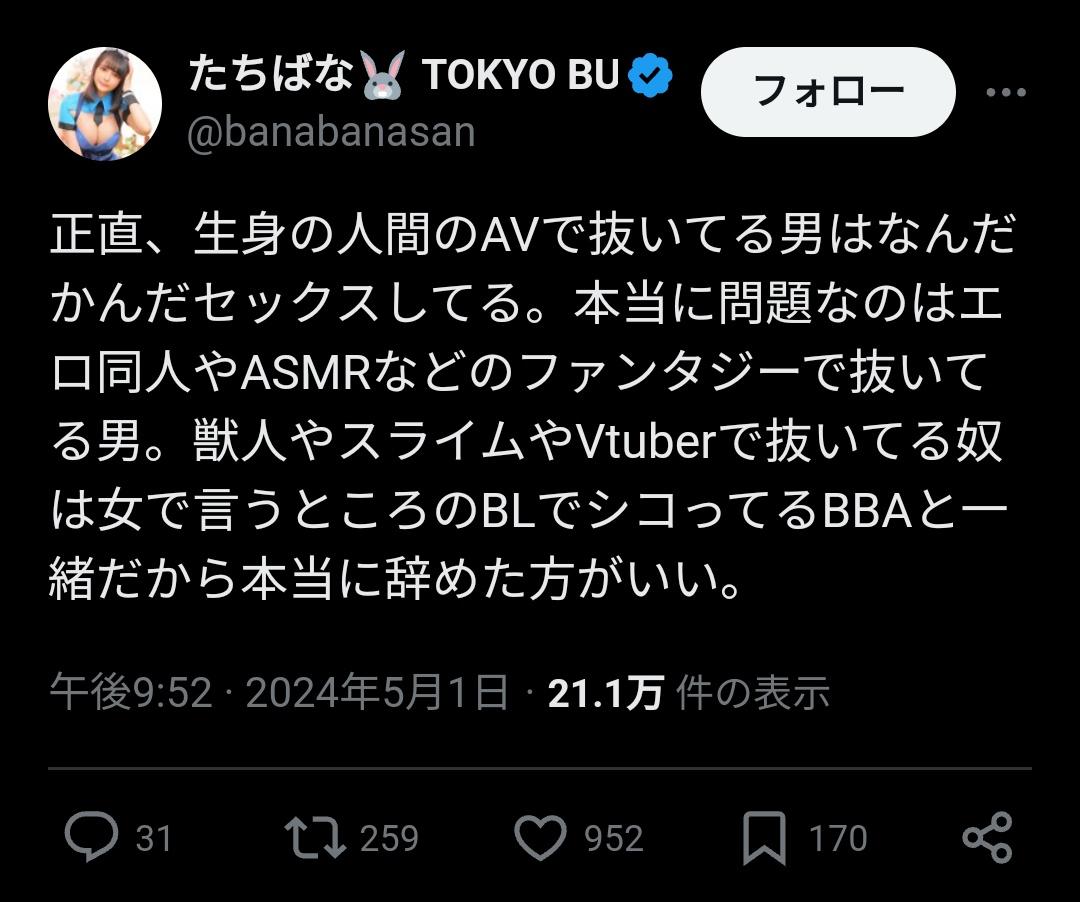Screen dimensions: 1080x902
Task: Like the post with the heart icon
Action: (540, 837)
